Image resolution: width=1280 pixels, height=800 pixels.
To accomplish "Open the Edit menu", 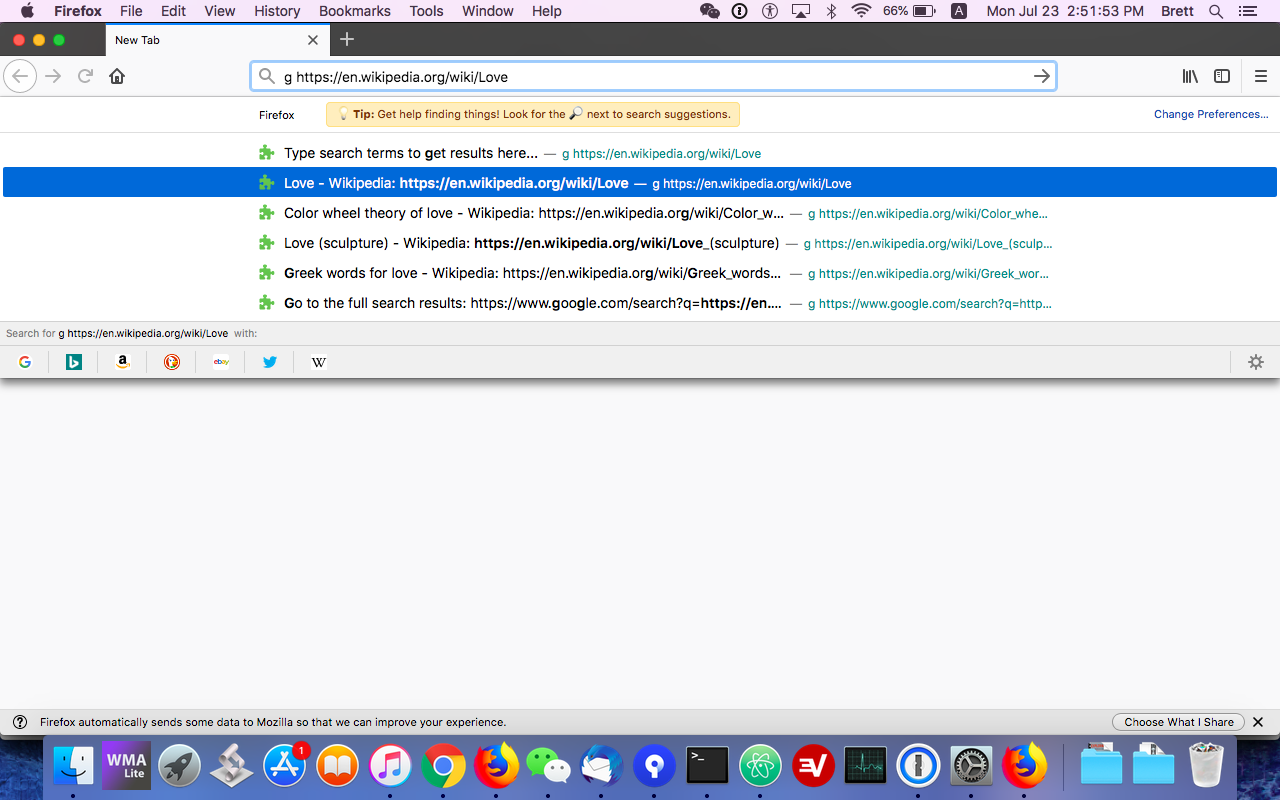I will coord(173,11).
